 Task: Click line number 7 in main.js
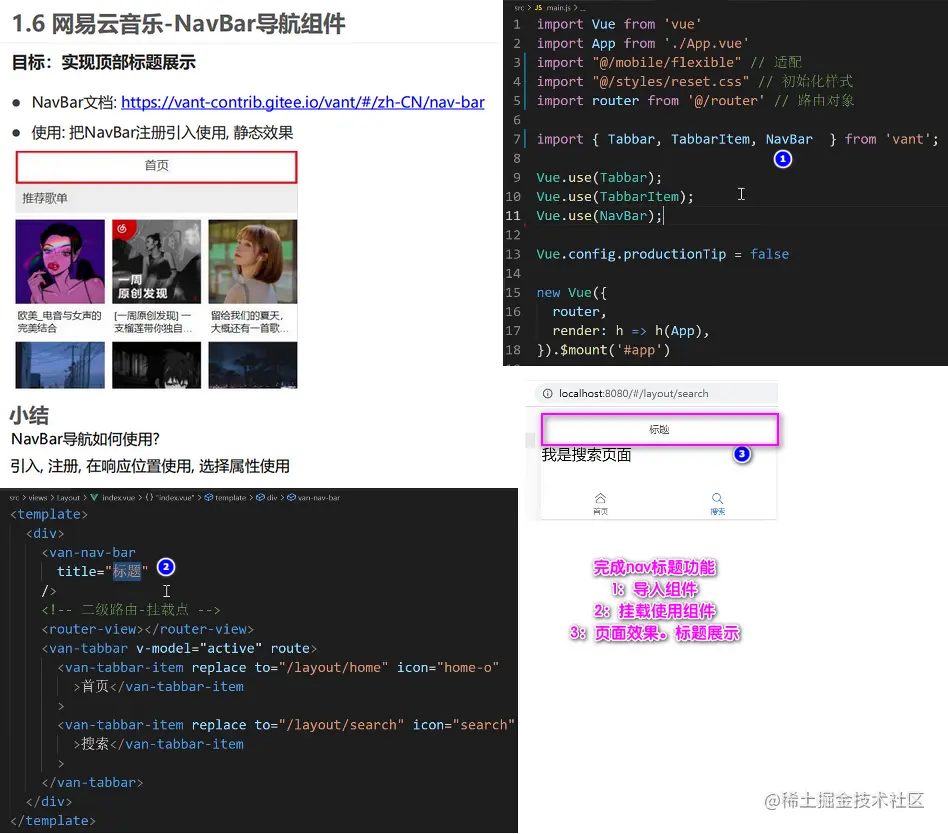(517, 139)
